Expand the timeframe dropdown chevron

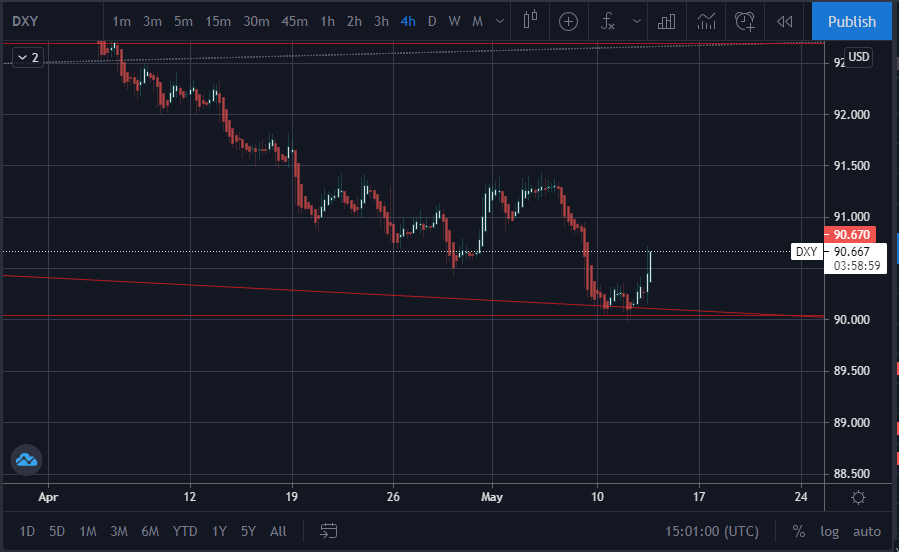(500, 22)
